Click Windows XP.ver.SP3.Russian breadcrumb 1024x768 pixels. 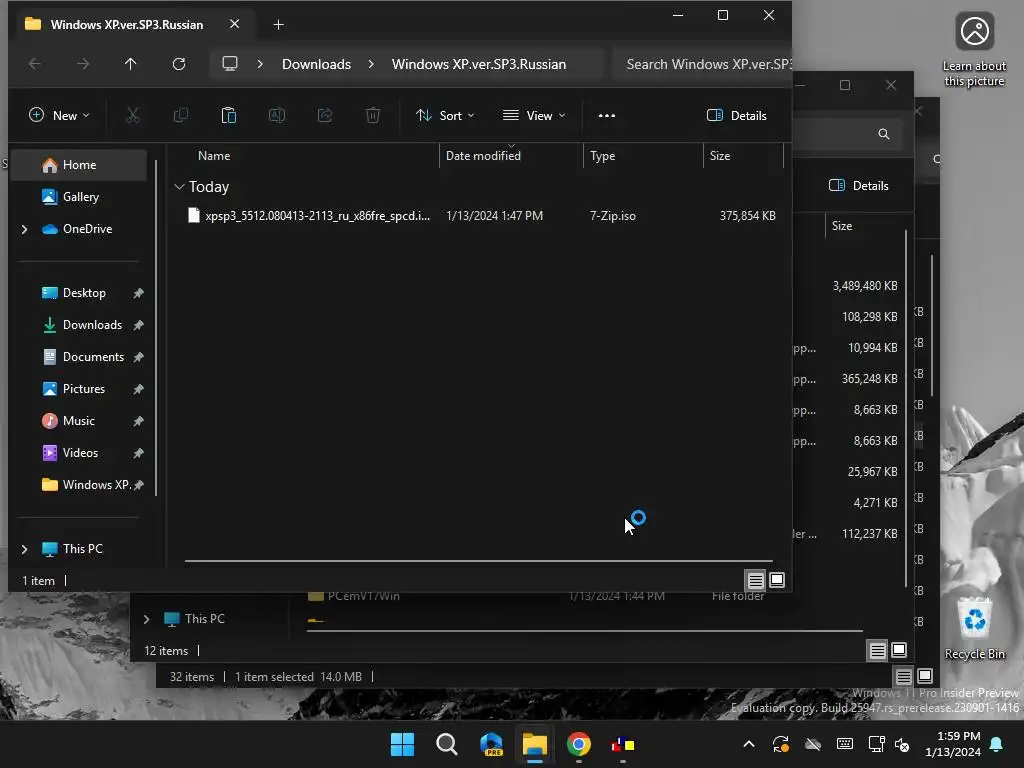point(479,64)
